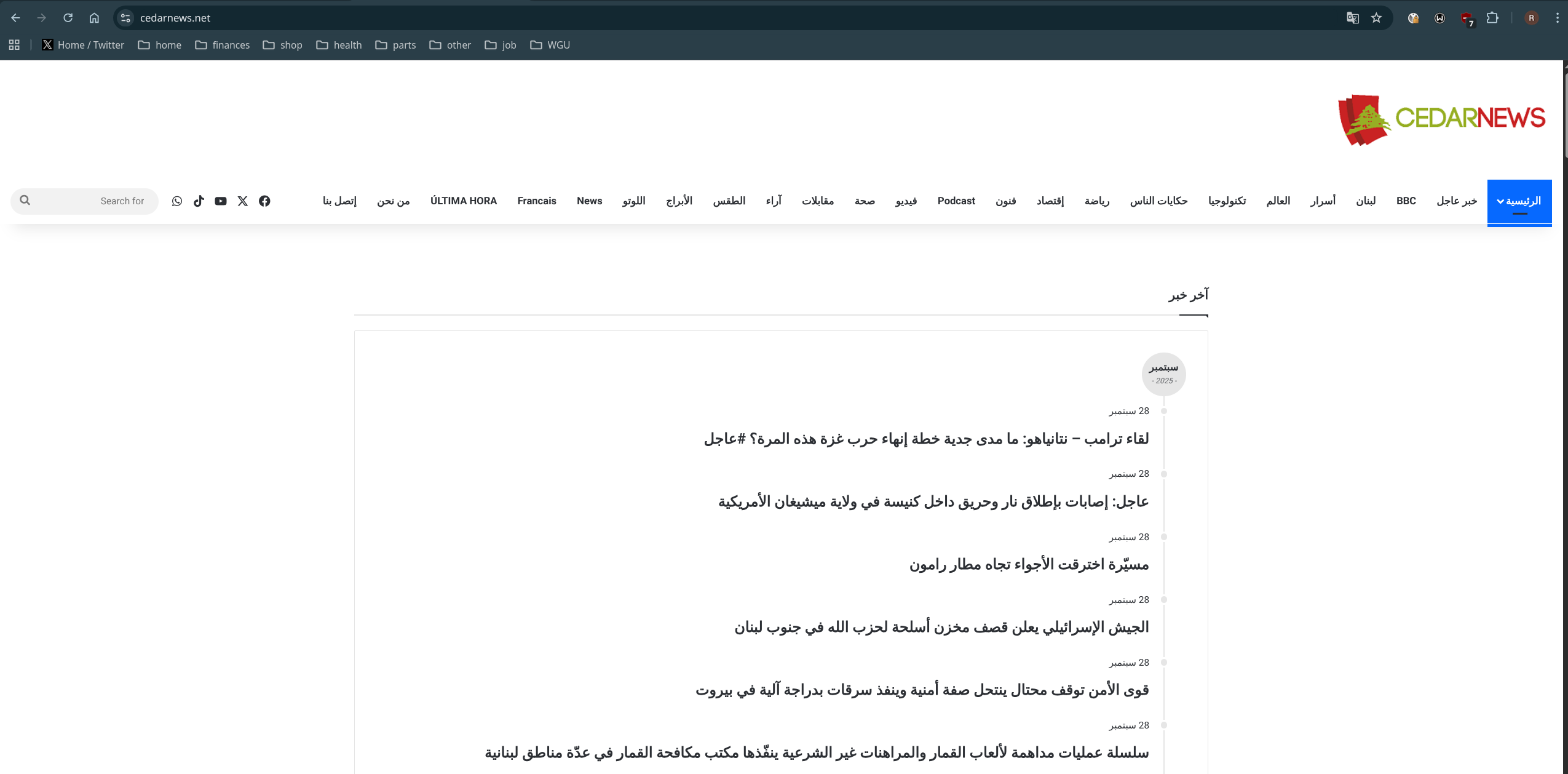The image size is (1568, 774).
Task: Expand the shop bookmarks folder
Action: click(x=283, y=45)
